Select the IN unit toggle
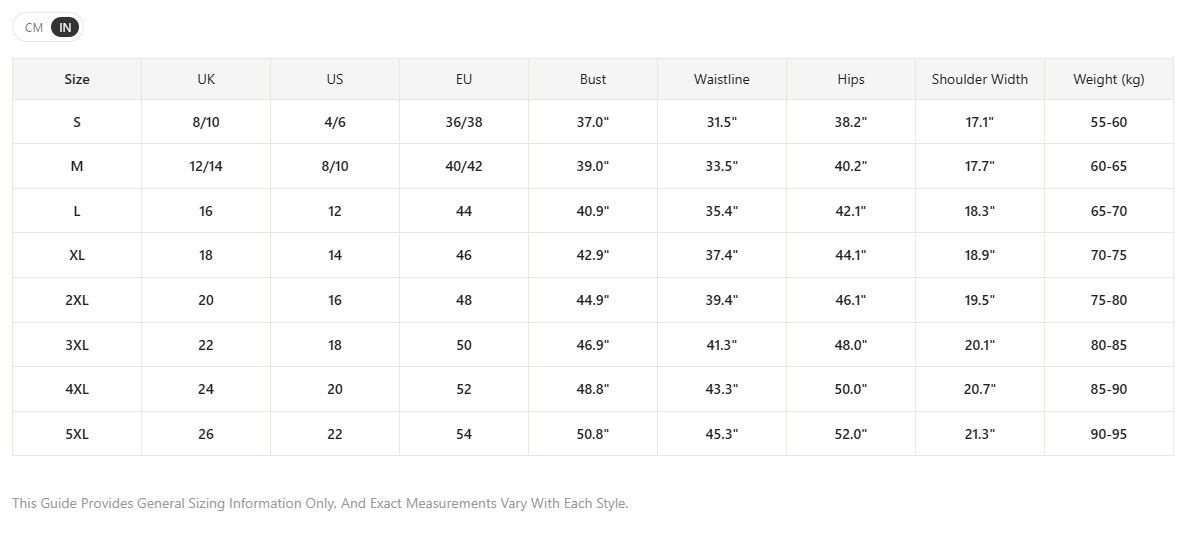 point(65,27)
